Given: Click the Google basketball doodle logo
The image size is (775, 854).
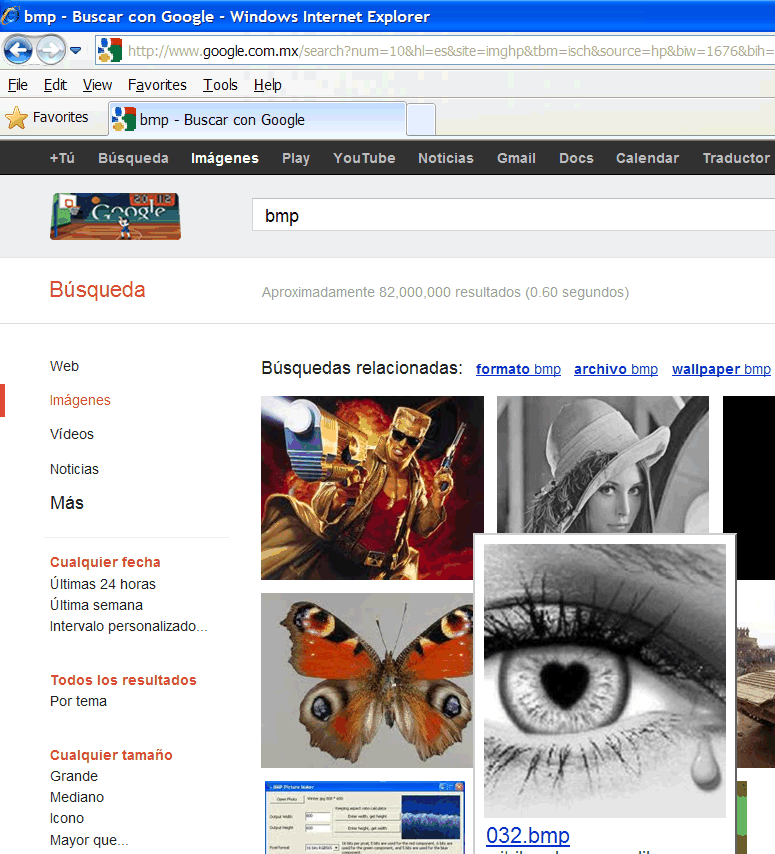Looking at the screenshot, I should (115, 216).
